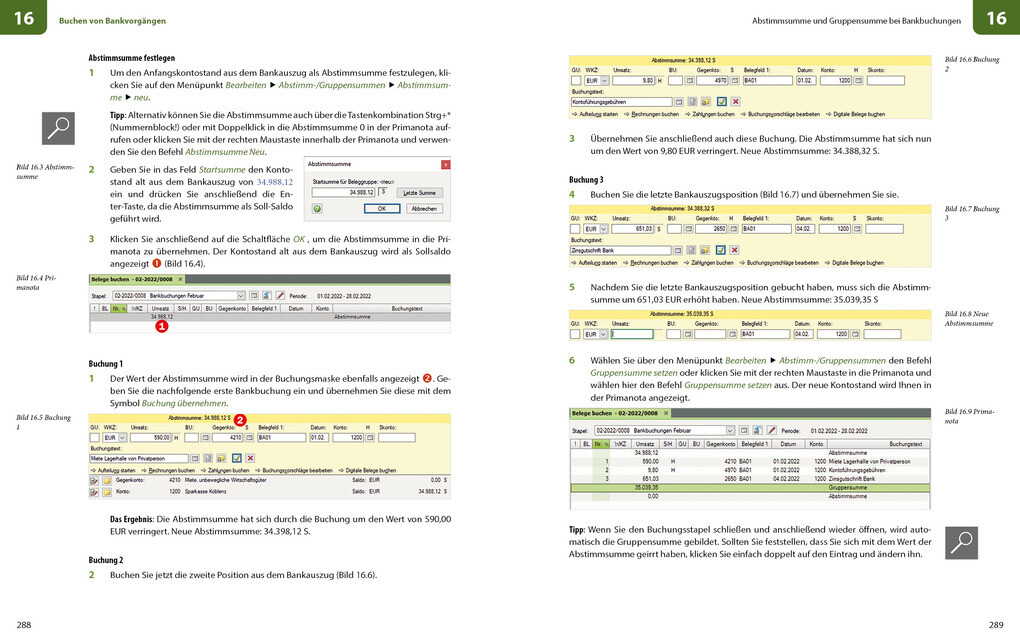Screen dimensions: 1020x644
Task: Select the Gruppensumme row showing 35.039,35
Action: point(750,487)
